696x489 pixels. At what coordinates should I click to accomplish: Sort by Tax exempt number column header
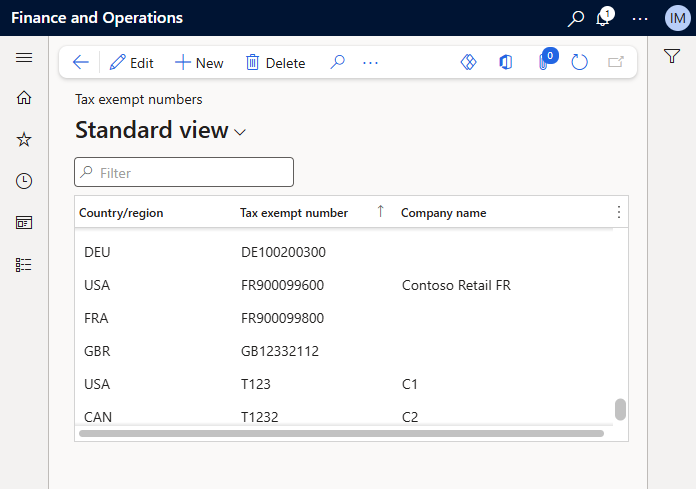pyautogui.click(x=294, y=212)
